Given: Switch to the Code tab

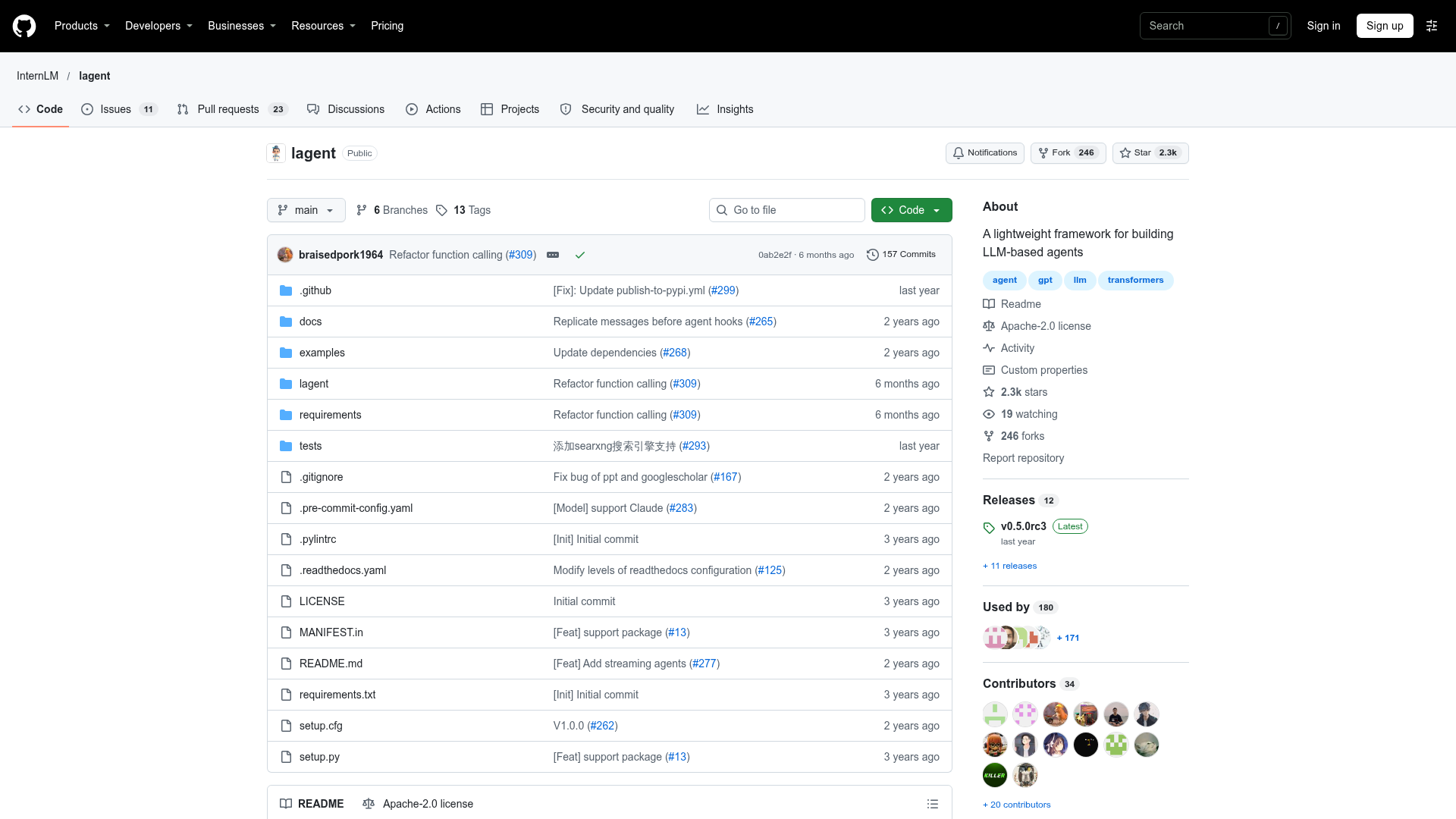Looking at the screenshot, I should click(x=41, y=109).
